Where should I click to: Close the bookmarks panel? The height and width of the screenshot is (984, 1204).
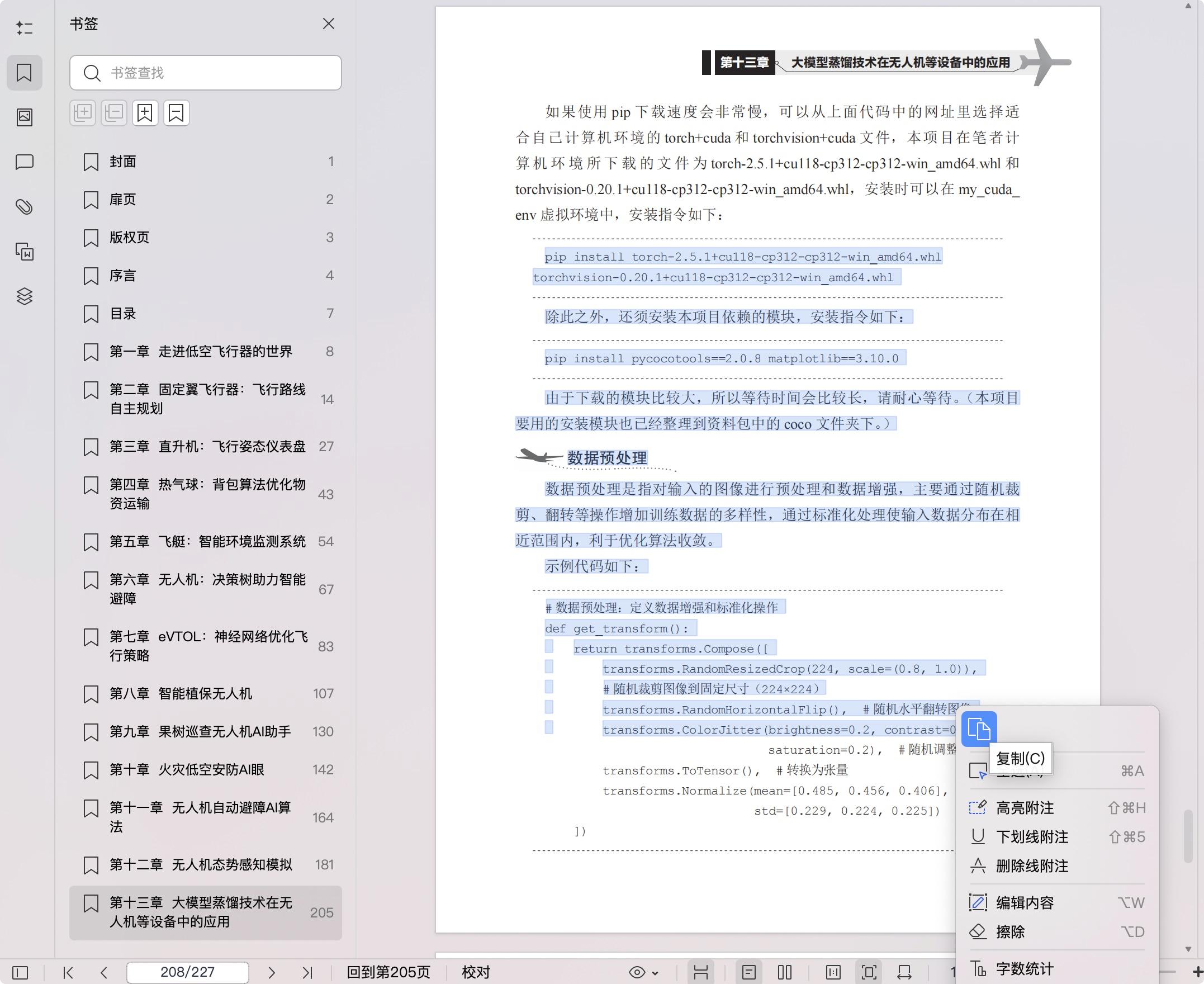[x=329, y=24]
